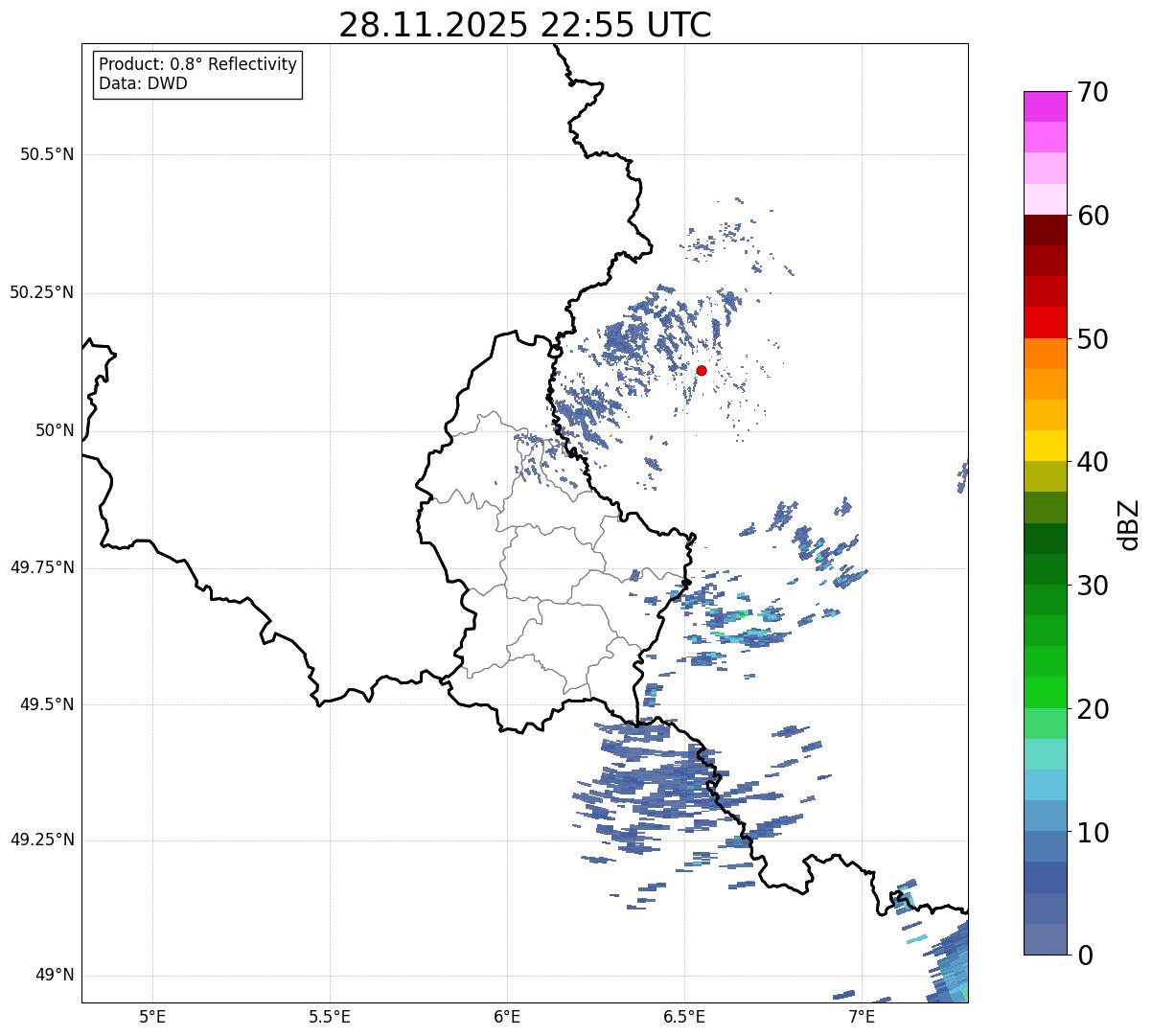Image resolution: width=1152 pixels, height=1036 pixels.
Task: Click the colorbar tick label 50
Action: pyautogui.click(x=1093, y=339)
